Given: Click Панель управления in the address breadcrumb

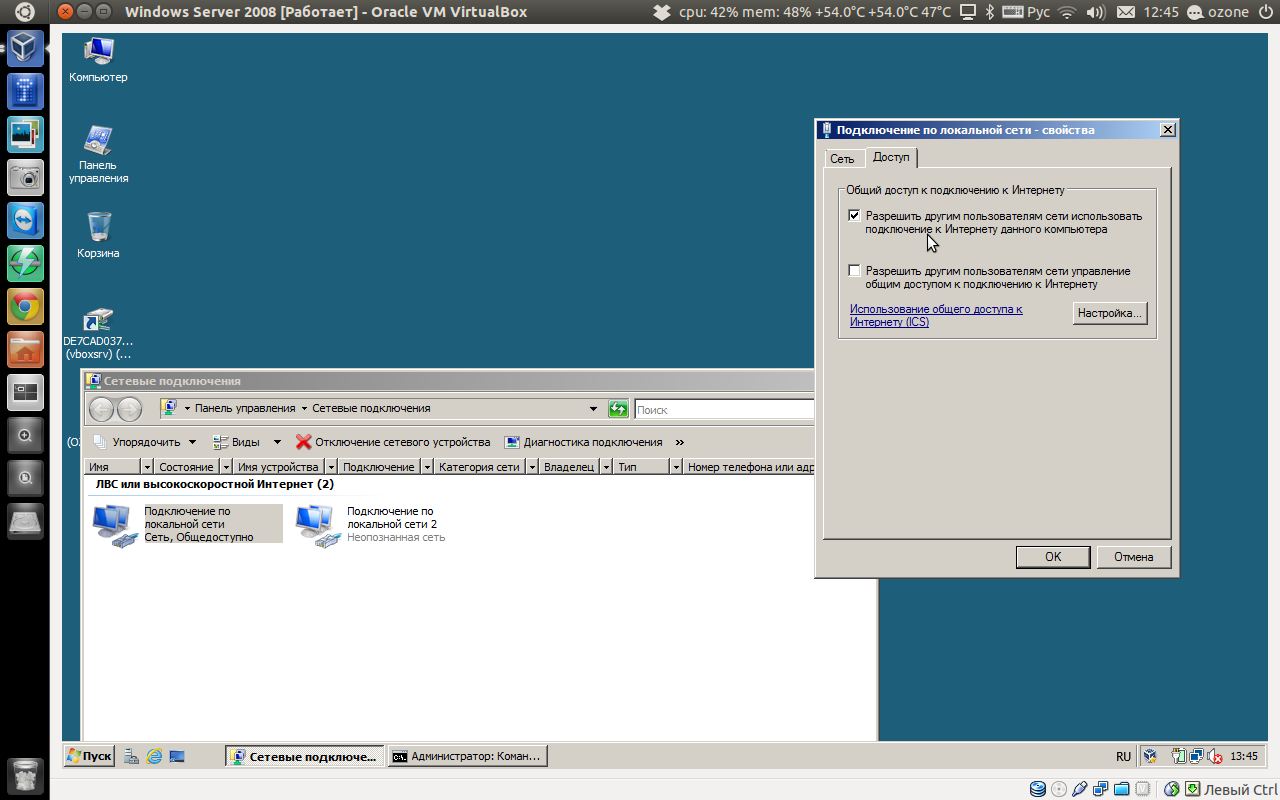Looking at the screenshot, I should (x=245, y=408).
